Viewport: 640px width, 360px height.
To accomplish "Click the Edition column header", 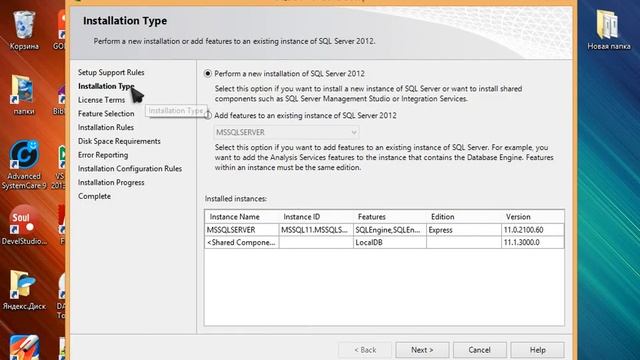I will coord(464,217).
